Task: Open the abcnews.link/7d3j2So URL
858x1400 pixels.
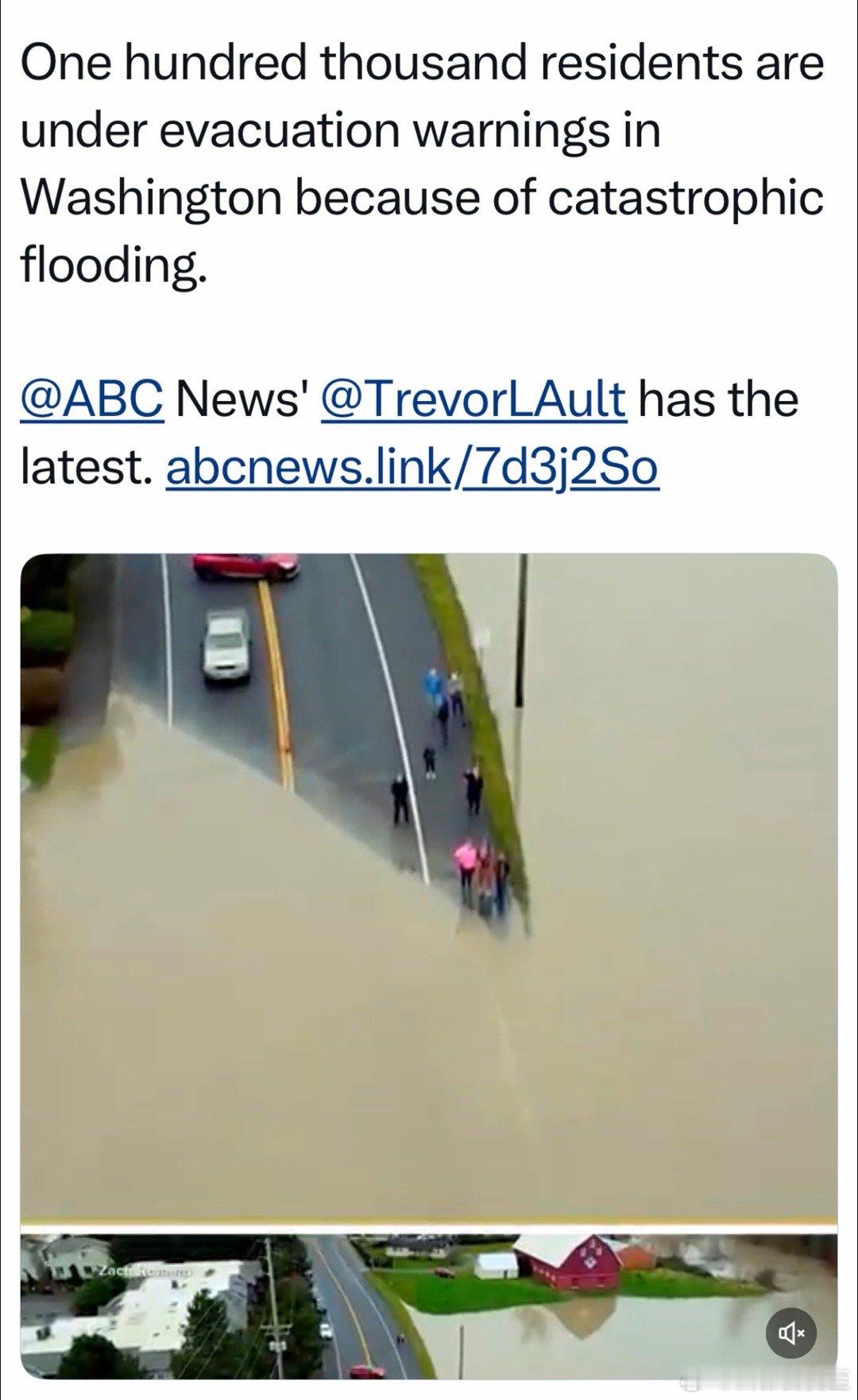Action: pyautogui.click(x=412, y=468)
